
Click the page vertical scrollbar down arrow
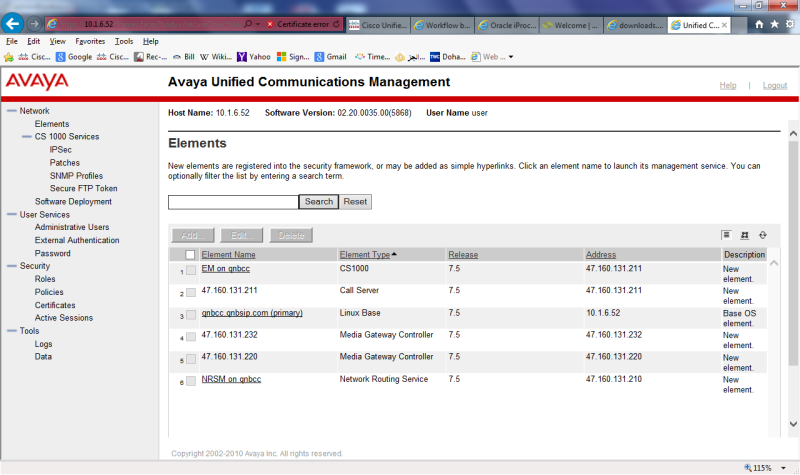tap(793, 423)
